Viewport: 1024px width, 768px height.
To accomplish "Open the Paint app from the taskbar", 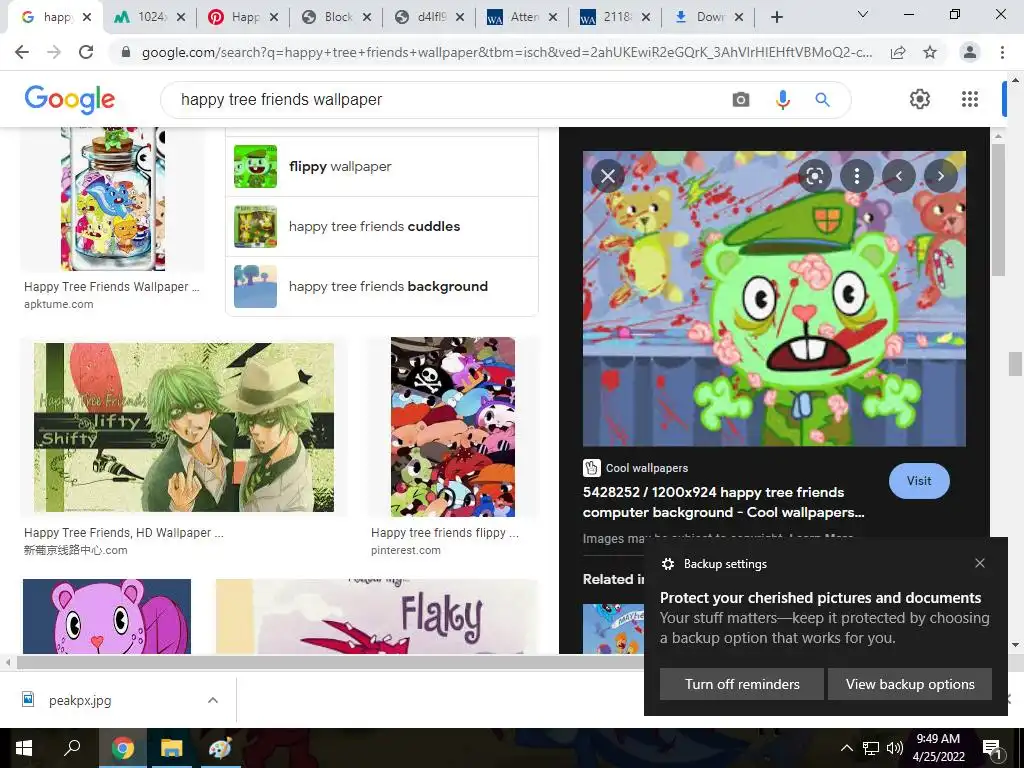I will coord(220,748).
